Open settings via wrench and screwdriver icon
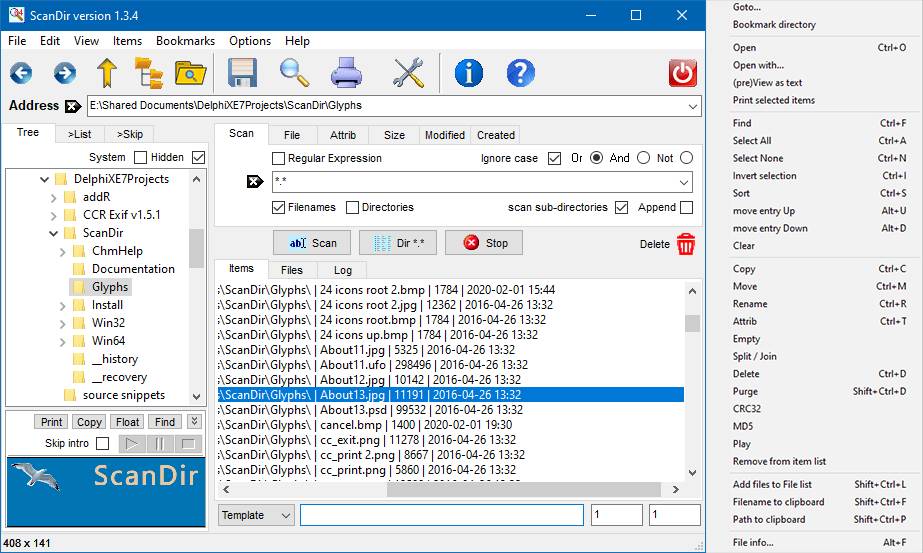923x553 pixels. click(x=408, y=73)
